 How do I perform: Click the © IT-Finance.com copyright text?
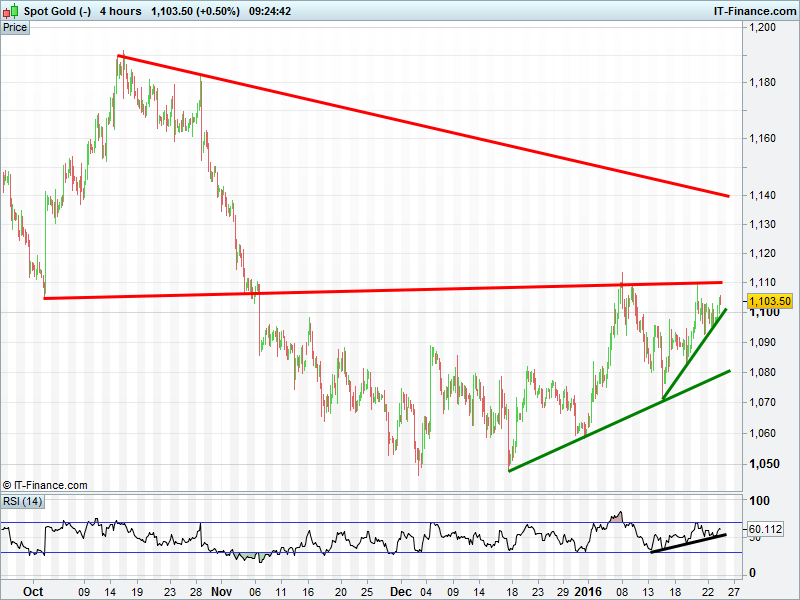click(x=46, y=485)
